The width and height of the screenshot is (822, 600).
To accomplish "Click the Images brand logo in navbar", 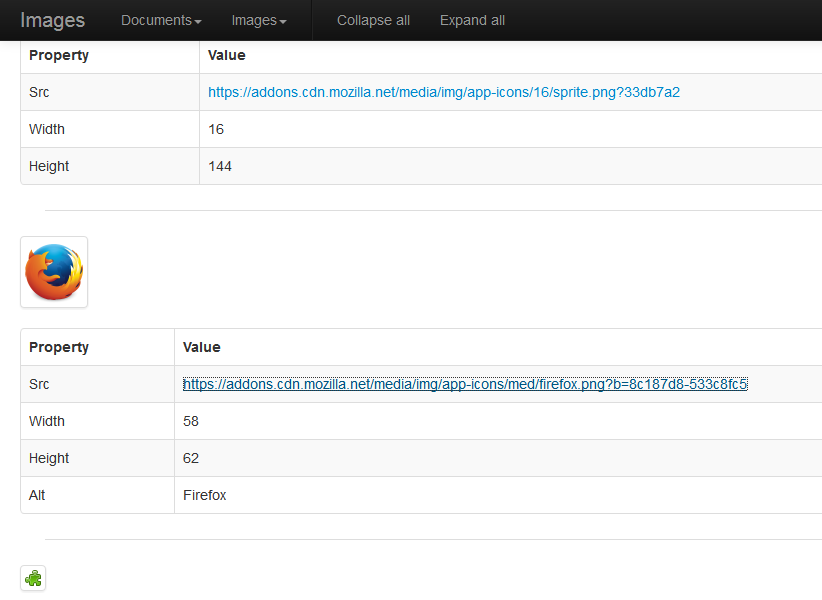I will (x=52, y=20).
